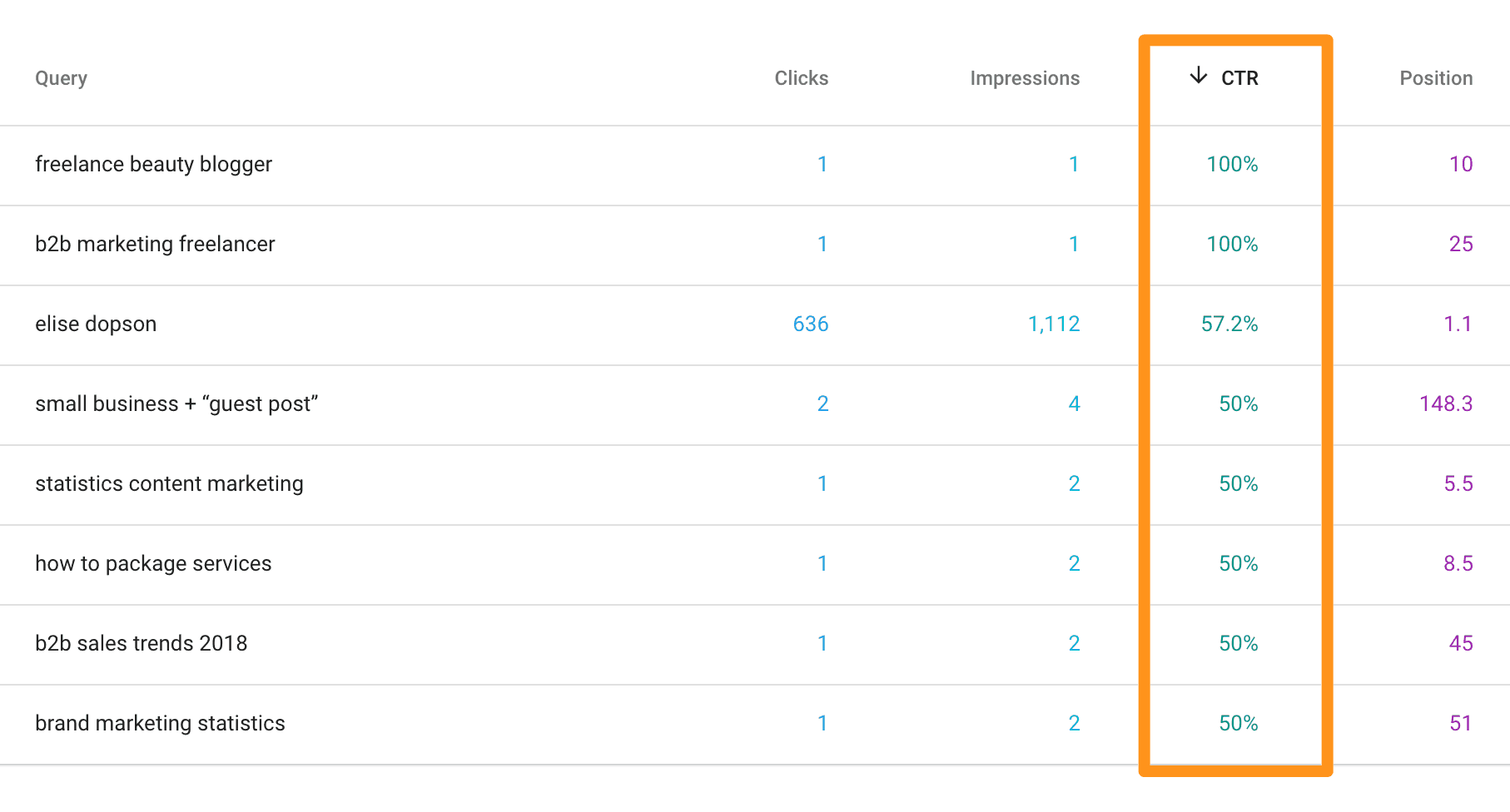
Task: Click the 'how to package services' query
Action: pyautogui.click(x=152, y=563)
